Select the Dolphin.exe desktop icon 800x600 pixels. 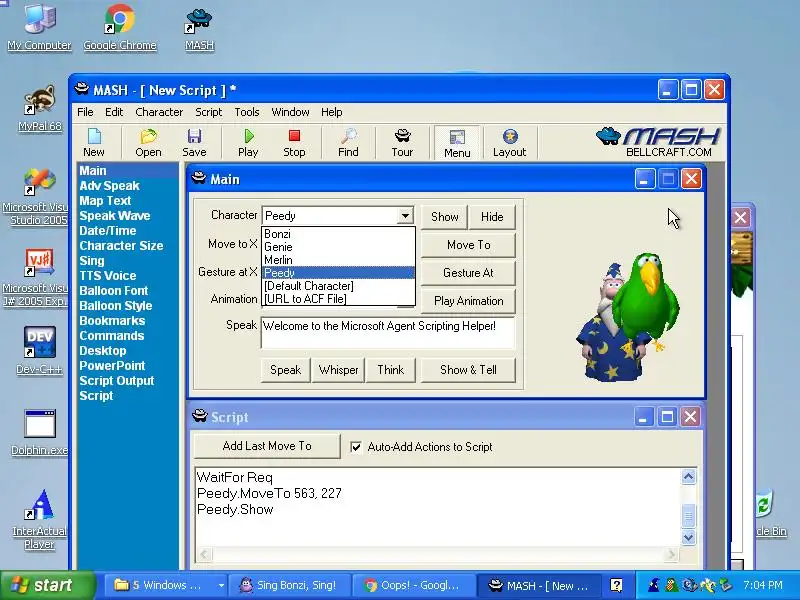(x=39, y=433)
